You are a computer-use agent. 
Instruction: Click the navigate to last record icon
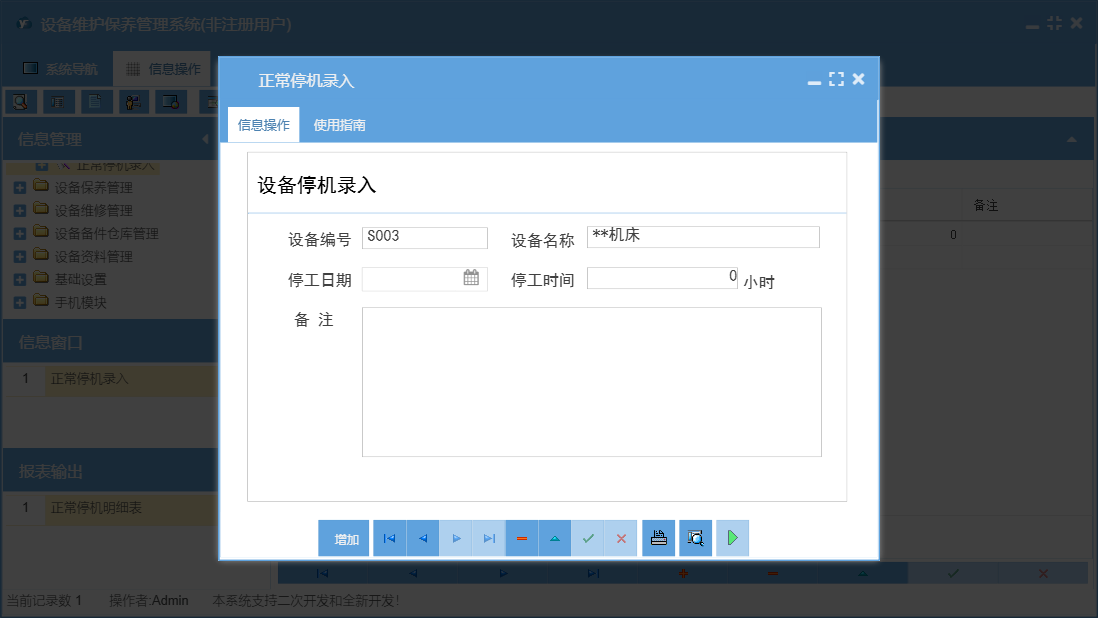(488, 538)
